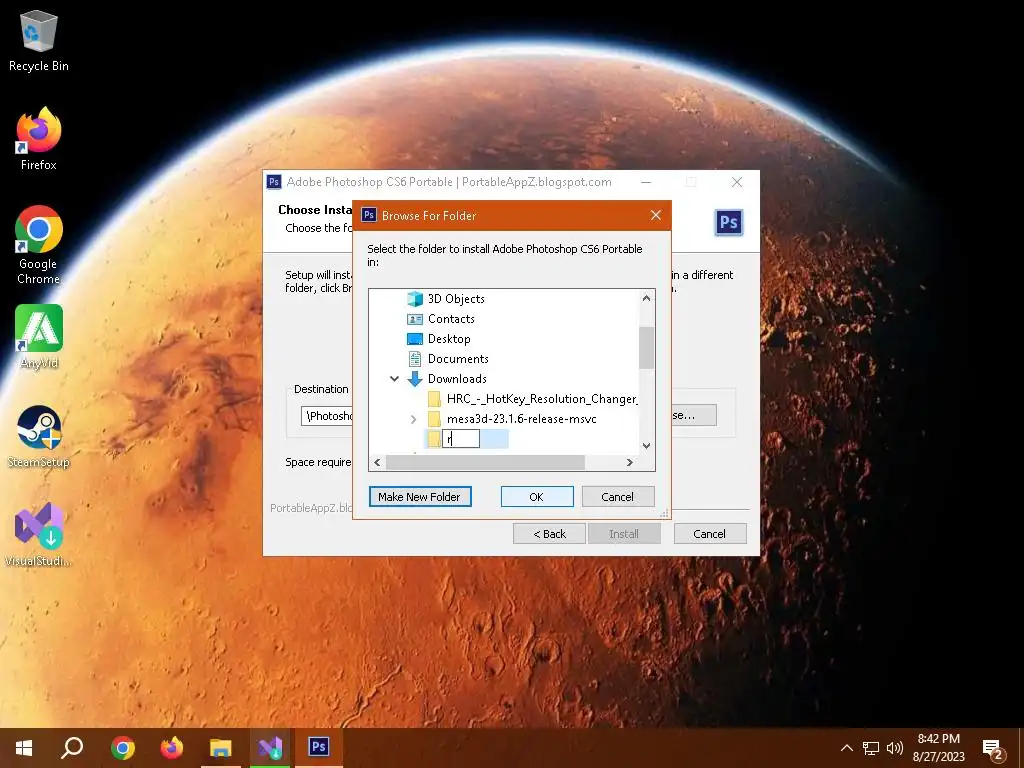Click the Ps icon in Browse dialog title
Screen dimensions: 1024x768
coord(369,215)
